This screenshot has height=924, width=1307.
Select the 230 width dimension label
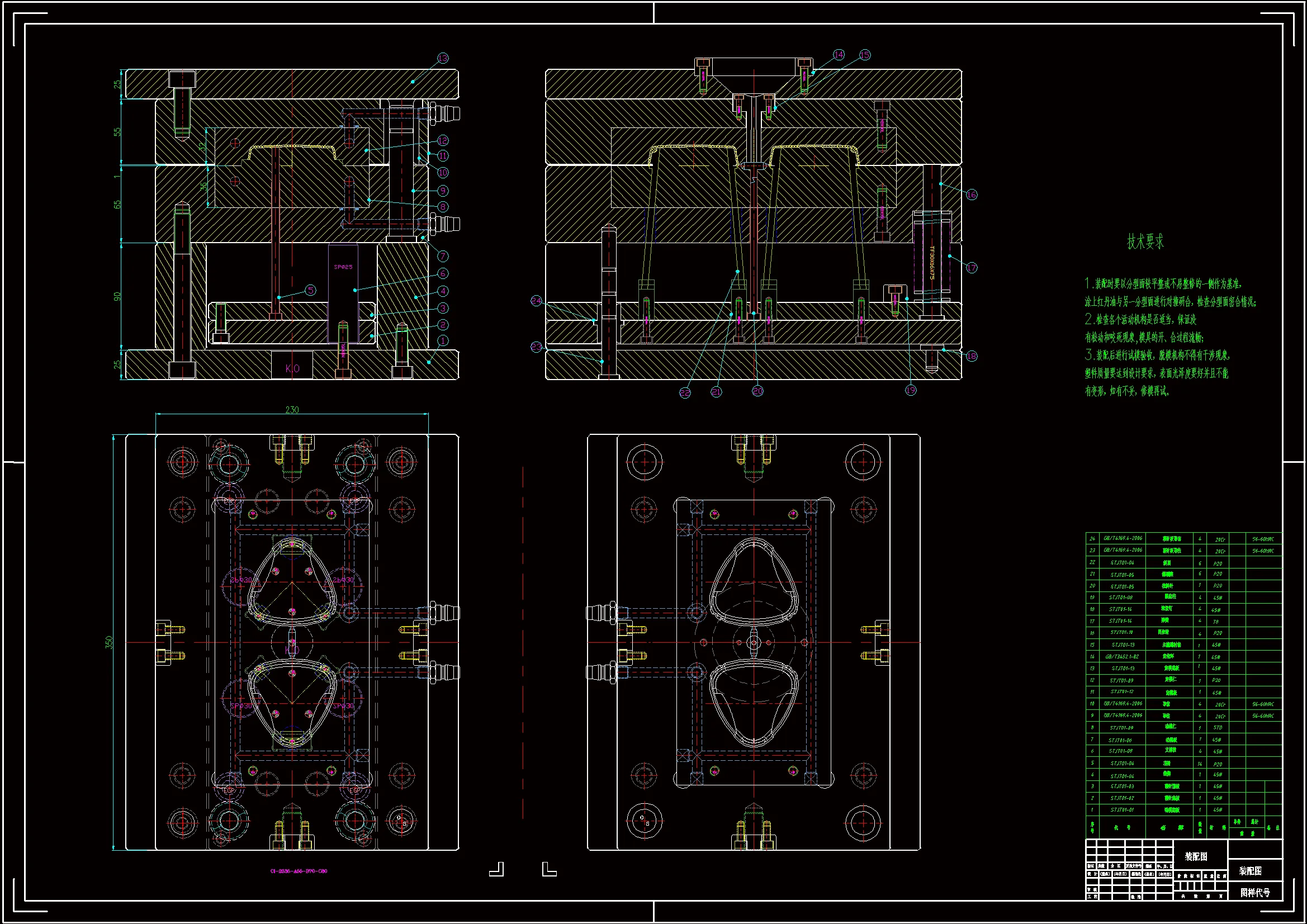(292, 409)
